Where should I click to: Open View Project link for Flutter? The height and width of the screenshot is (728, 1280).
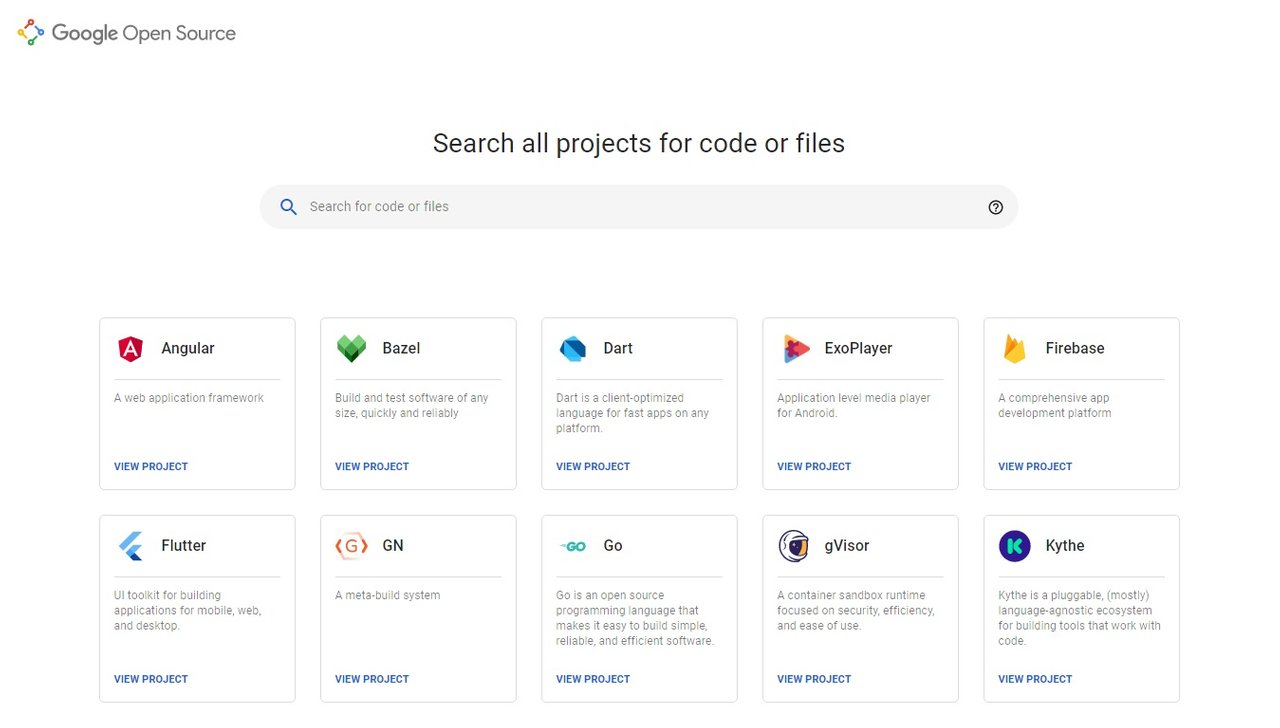[151, 679]
